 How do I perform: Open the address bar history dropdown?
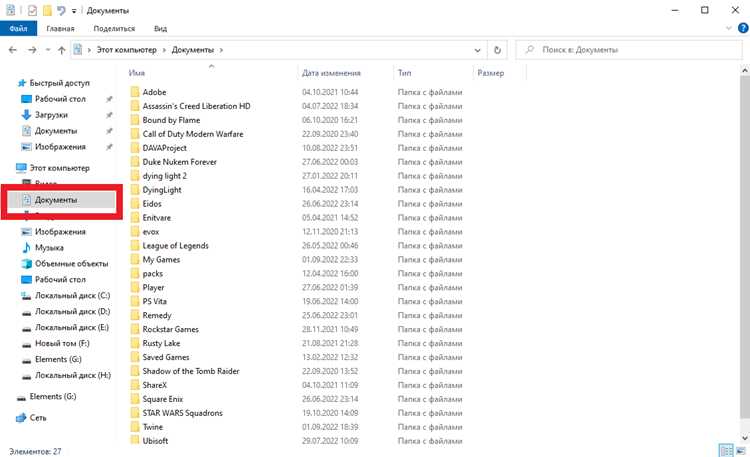pos(477,50)
